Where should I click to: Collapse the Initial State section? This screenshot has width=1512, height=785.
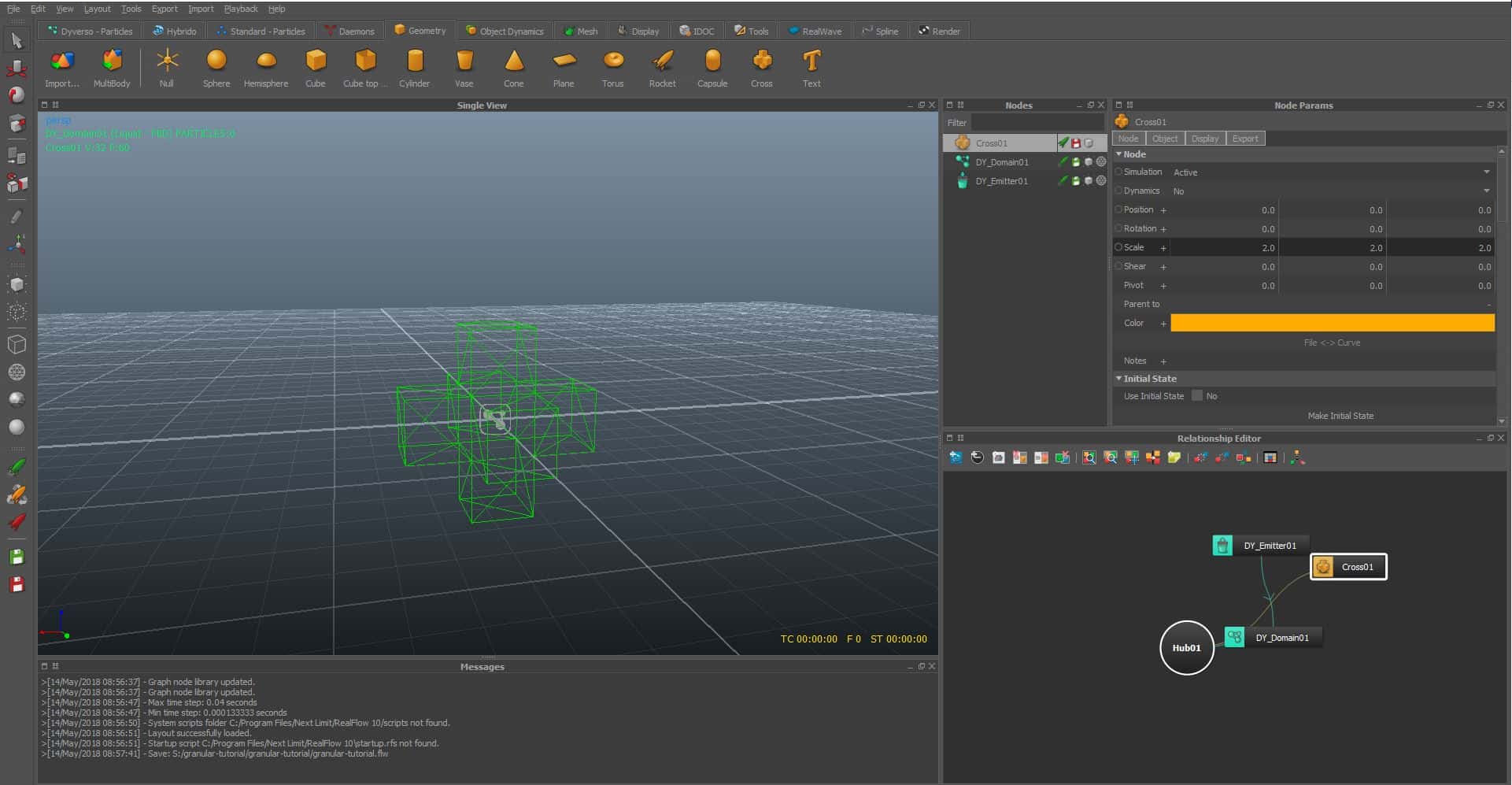[x=1119, y=379]
